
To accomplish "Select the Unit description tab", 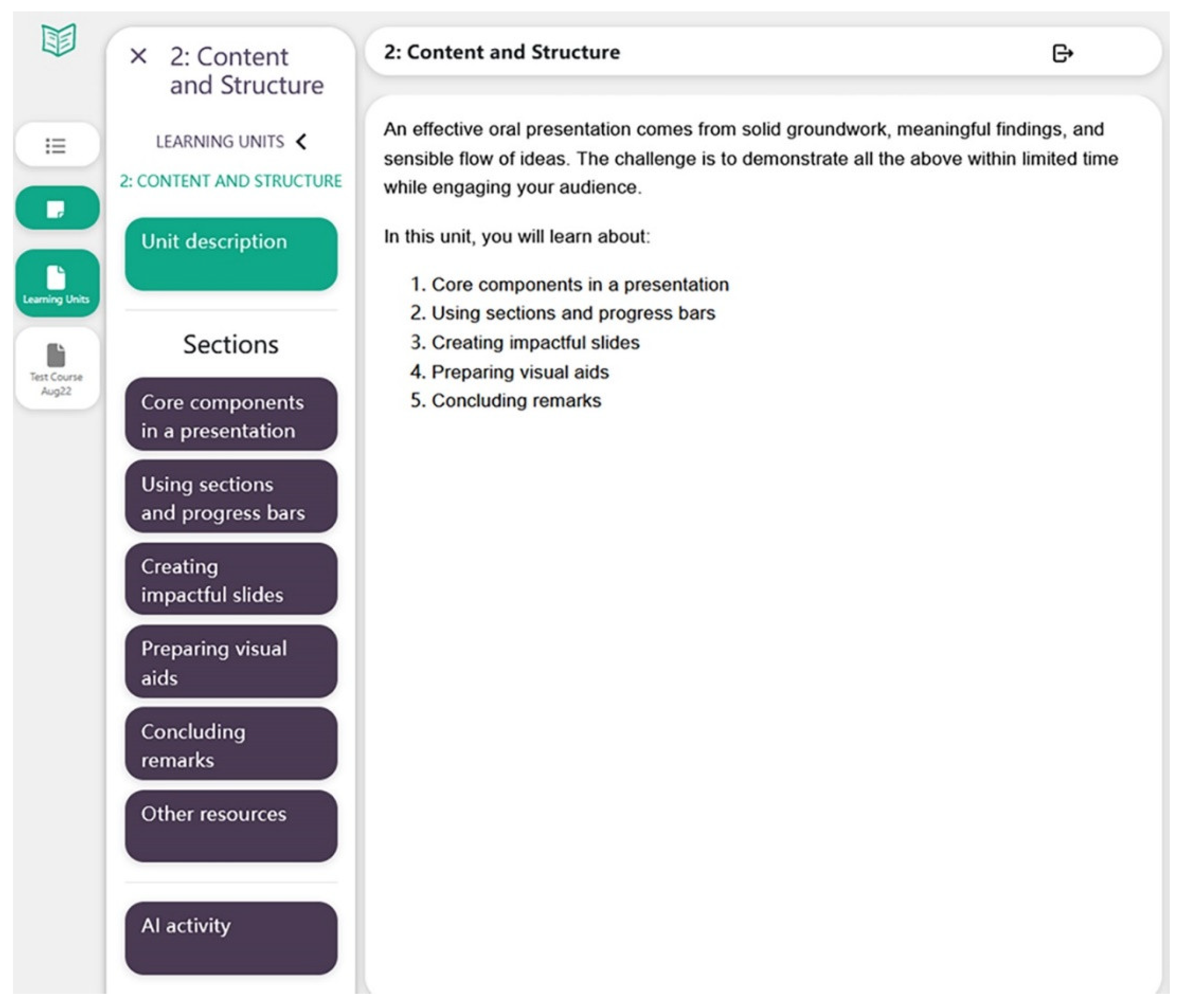I will click(x=231, y=254).
